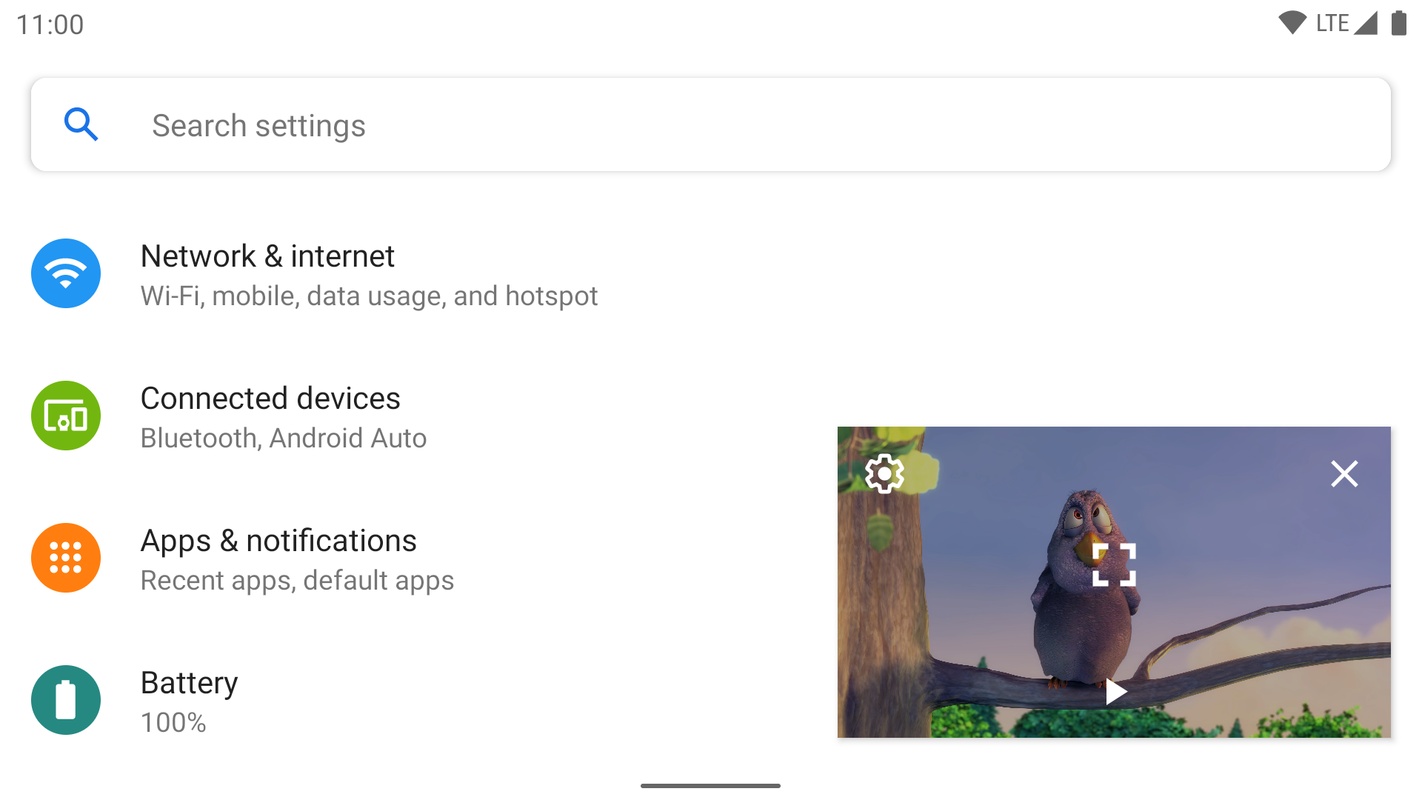Viewport: 1422px width, 800px height.
Task: Tap the status bar battery indicator
Action: (x=1398, y=23)
